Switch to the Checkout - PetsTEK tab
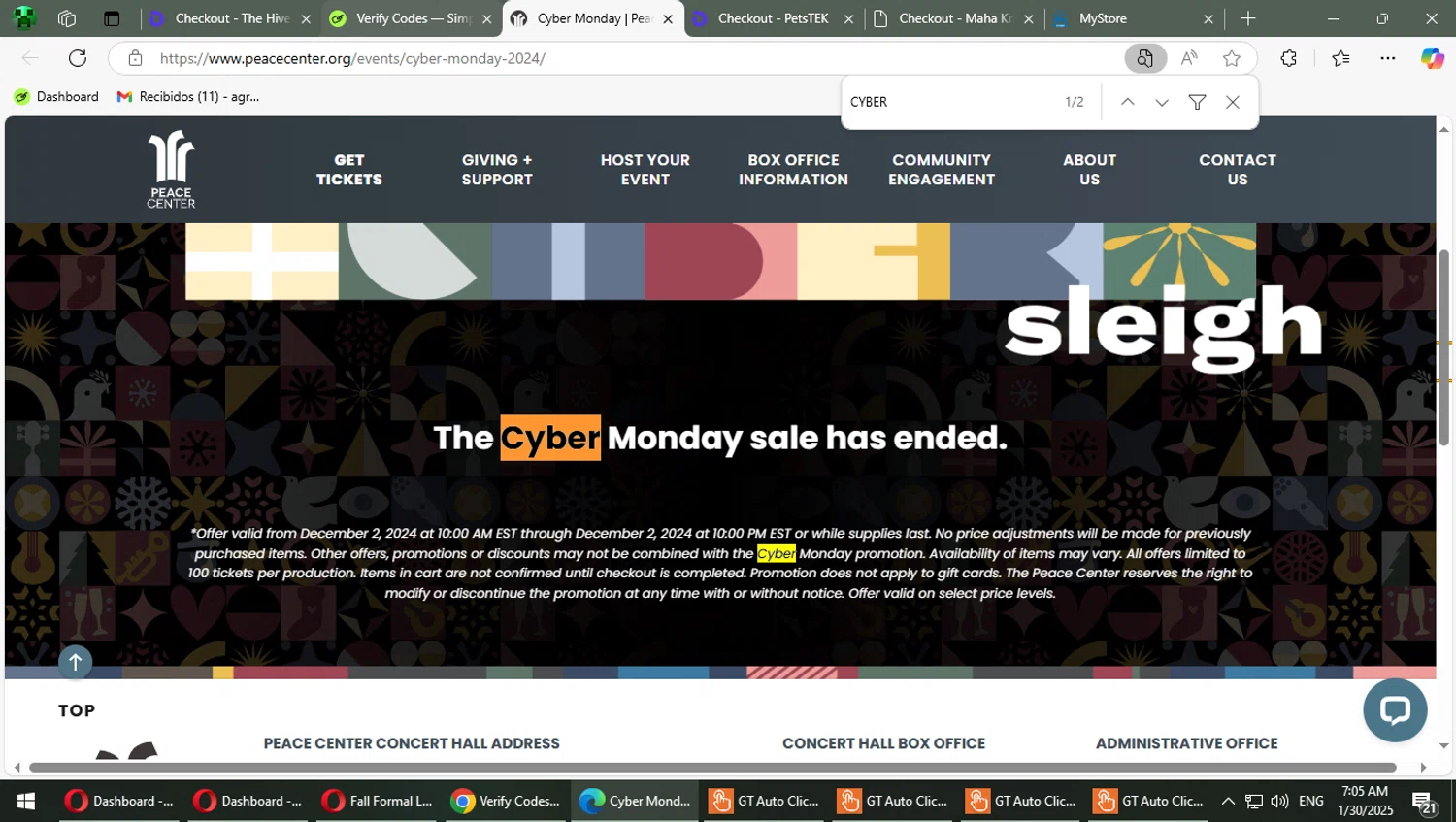 click(x=774, y=18)
